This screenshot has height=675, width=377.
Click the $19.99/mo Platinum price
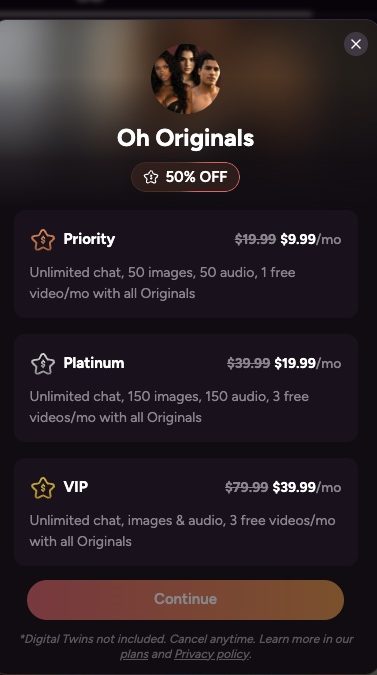click(308, 363)
